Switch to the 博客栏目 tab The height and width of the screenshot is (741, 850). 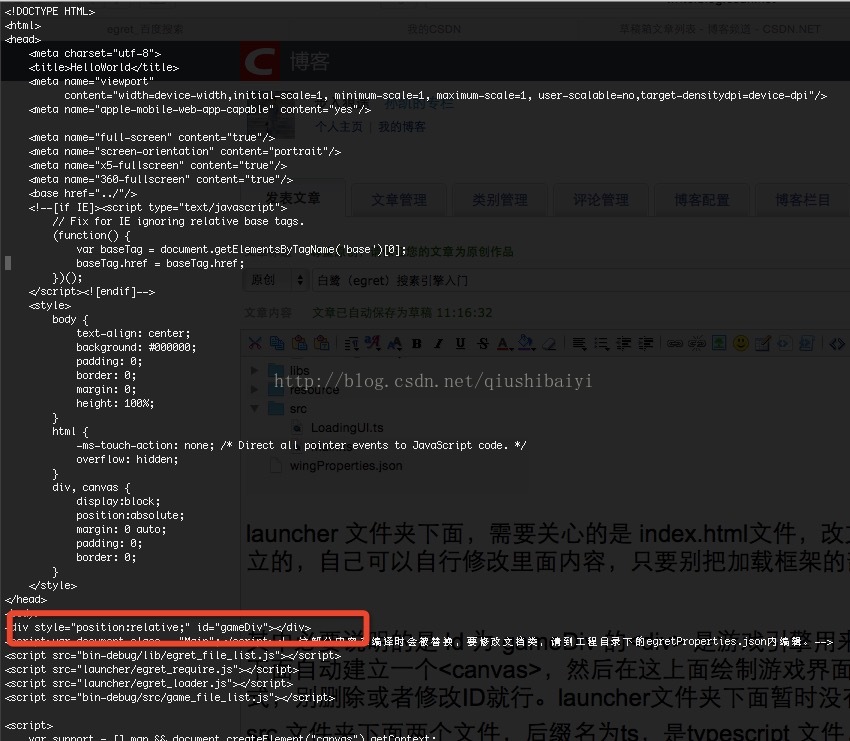coord(802,200)
